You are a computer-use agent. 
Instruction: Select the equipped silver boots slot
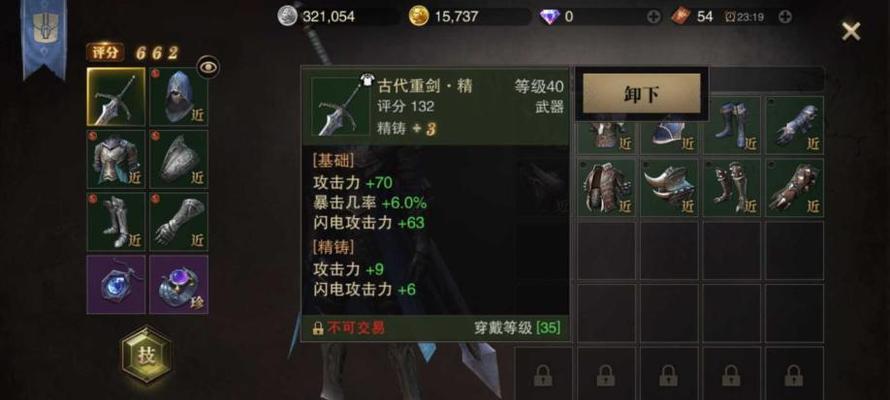click(x=116, y=222)
